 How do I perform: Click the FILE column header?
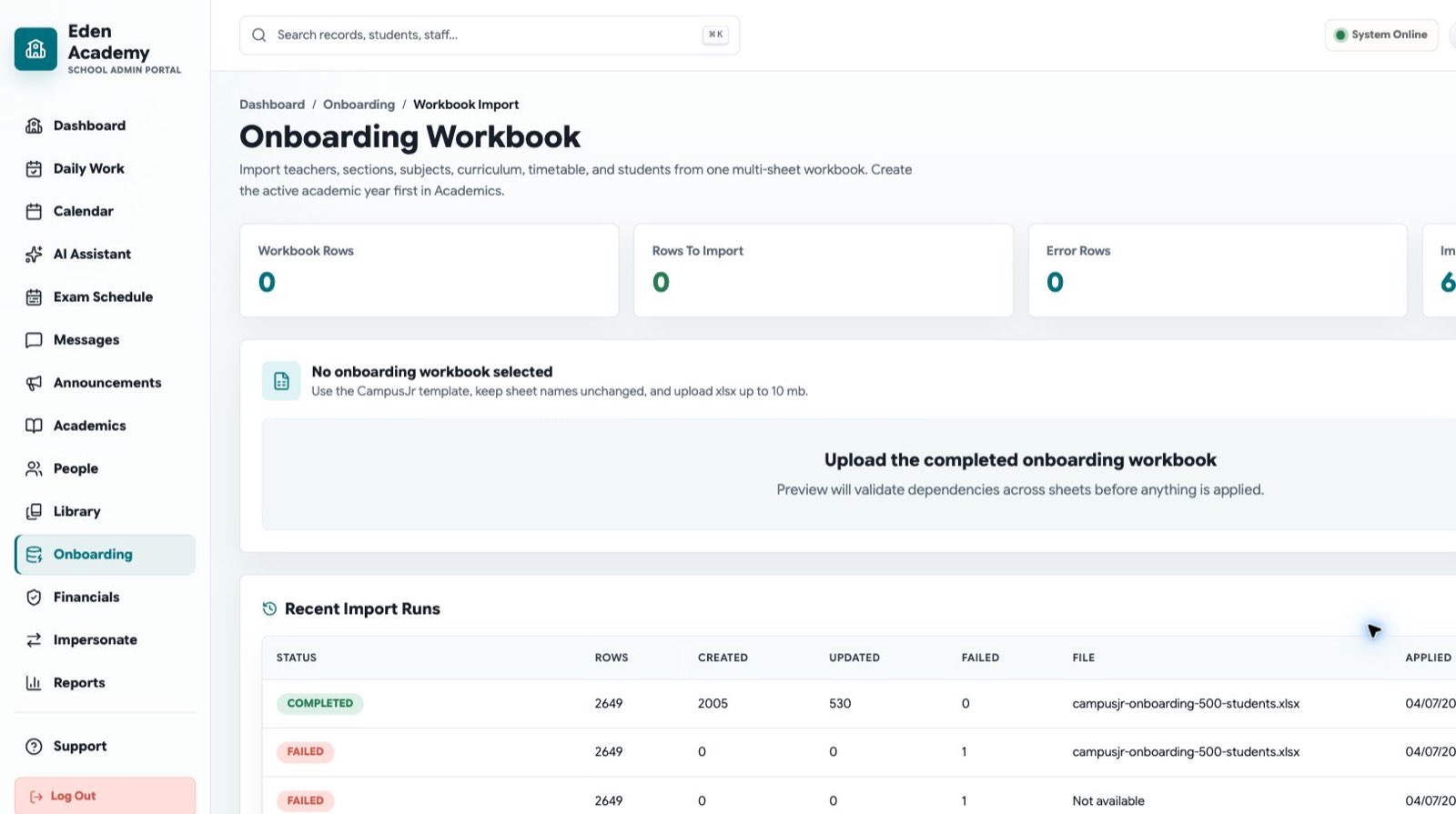click(1083, 658)
